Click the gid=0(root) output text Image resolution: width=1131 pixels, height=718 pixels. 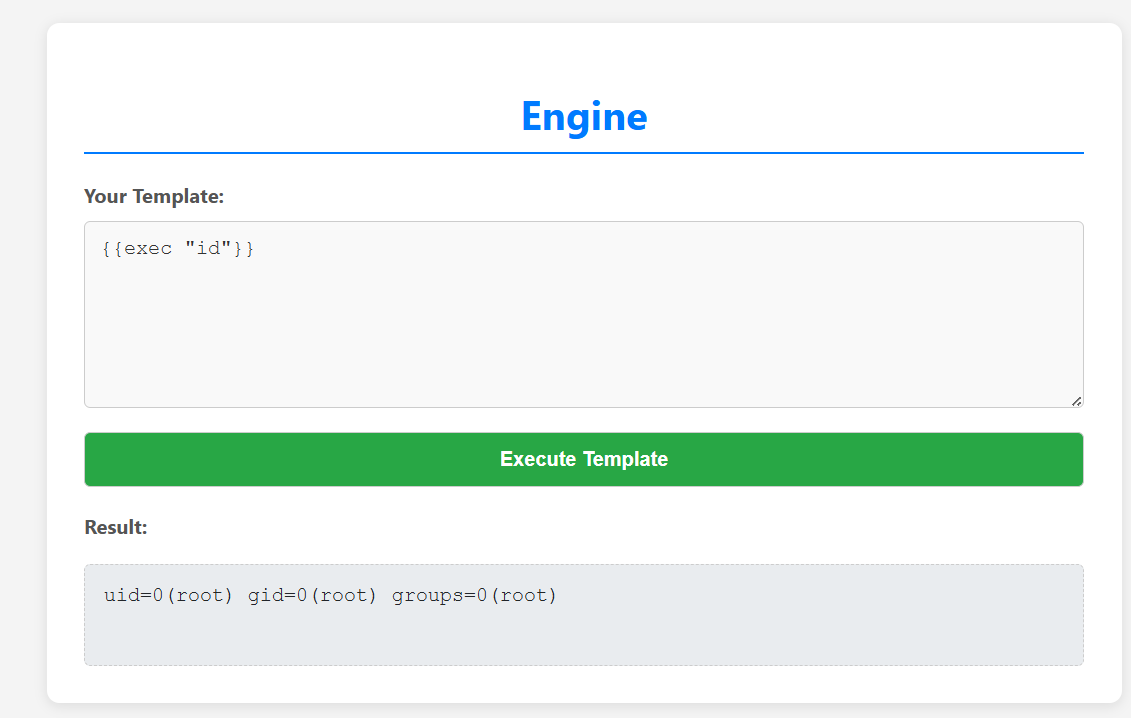pos(312,596)
